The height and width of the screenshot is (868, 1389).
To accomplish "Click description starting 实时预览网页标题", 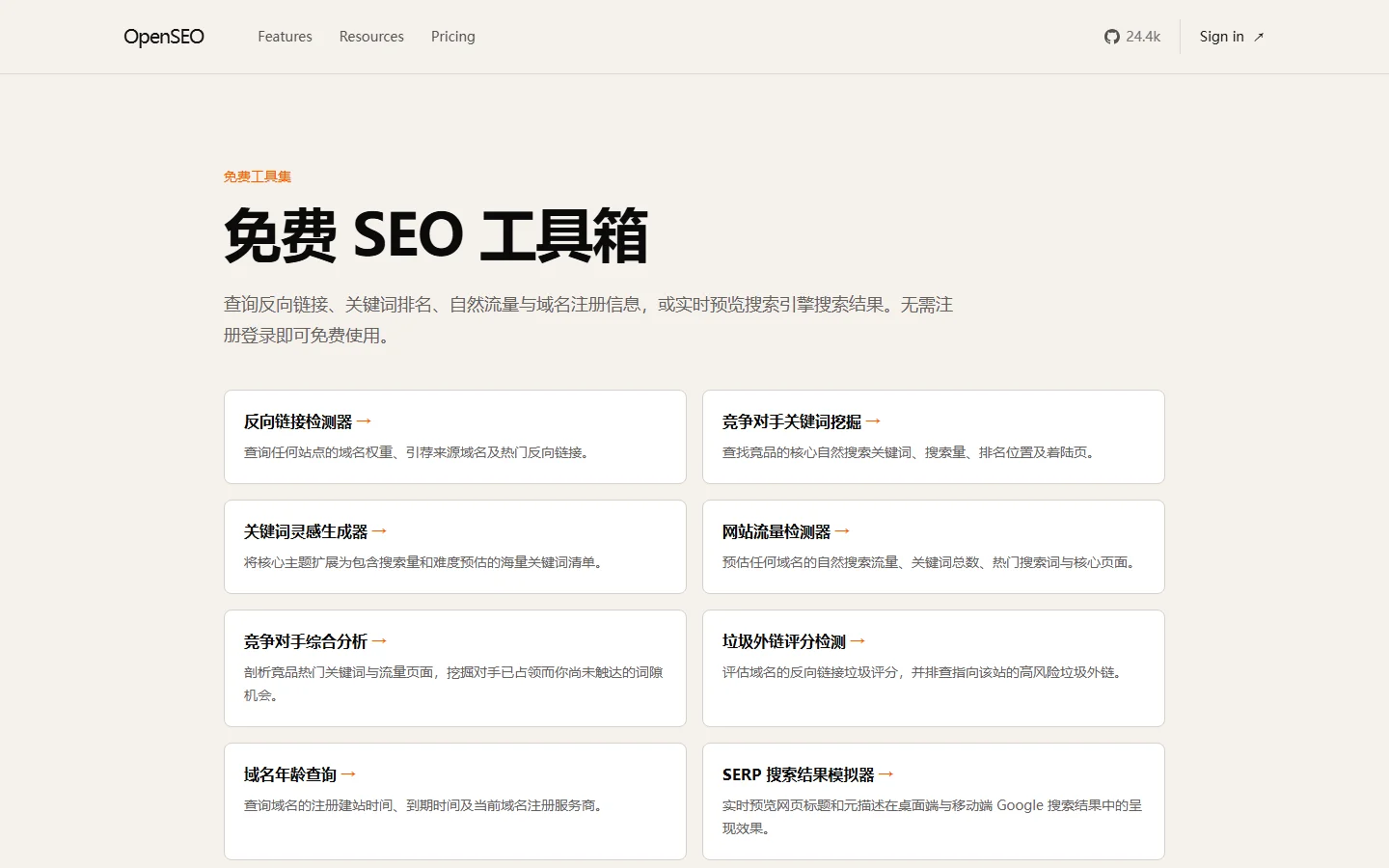I will click(932, 817).
